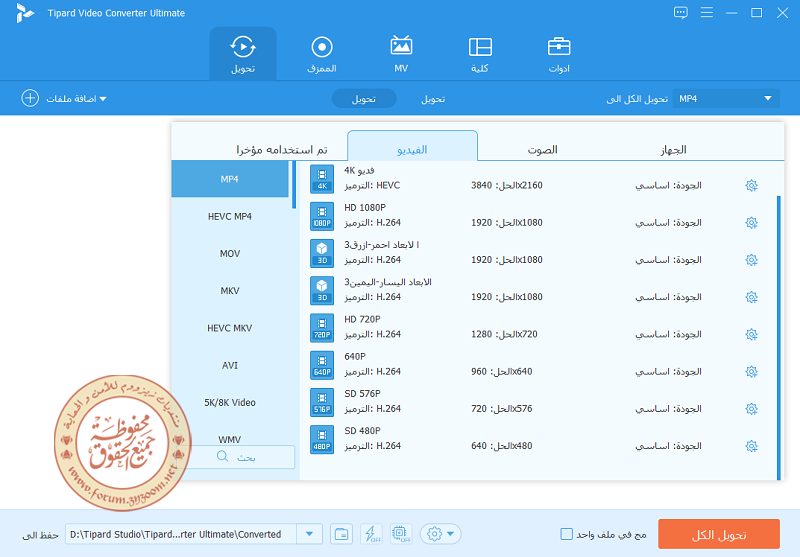Open settings gear for 4K video preset
The width and height of the screenshot is (800, 557).
click(752, 186)
